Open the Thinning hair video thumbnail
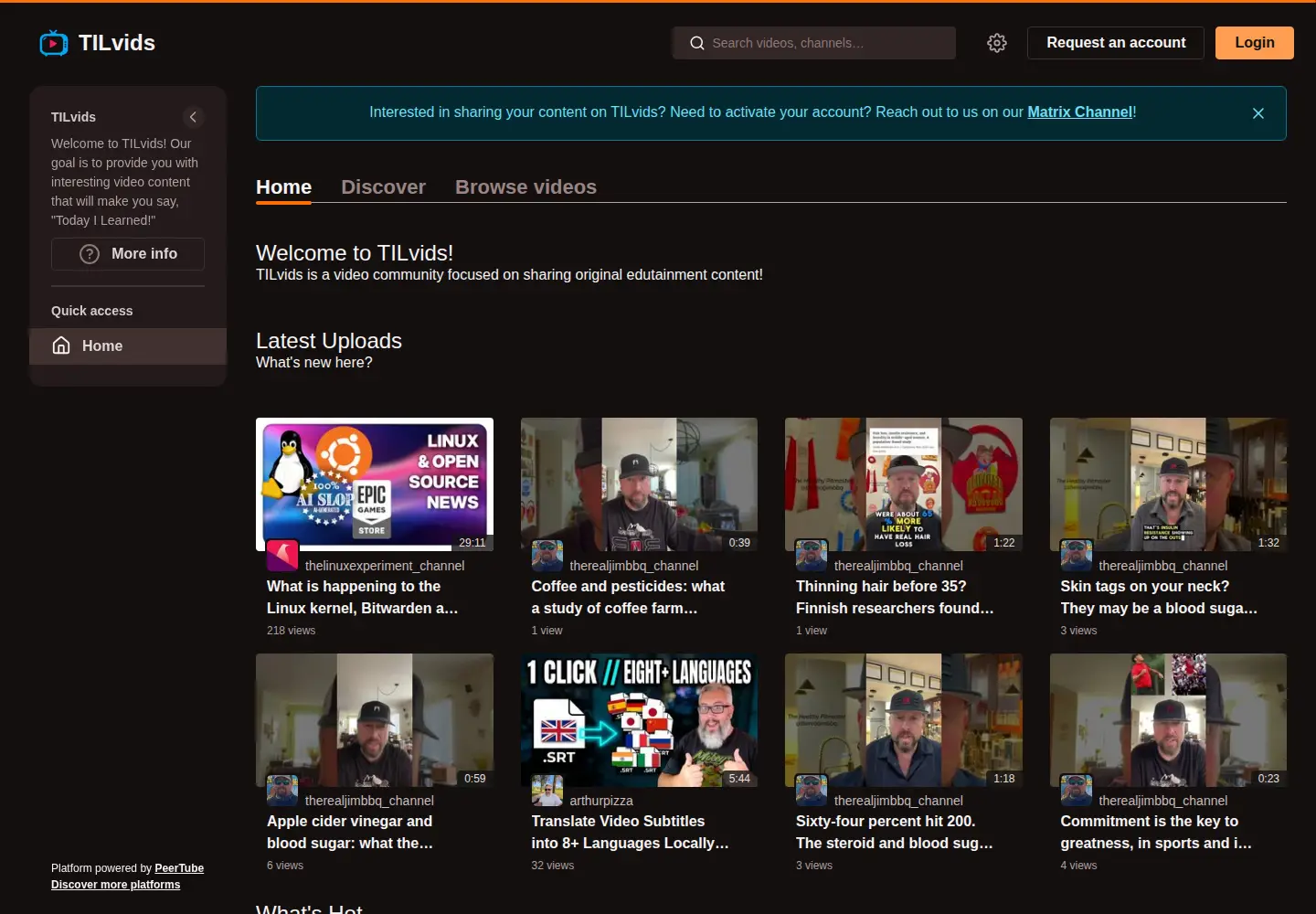 [904, 484]
